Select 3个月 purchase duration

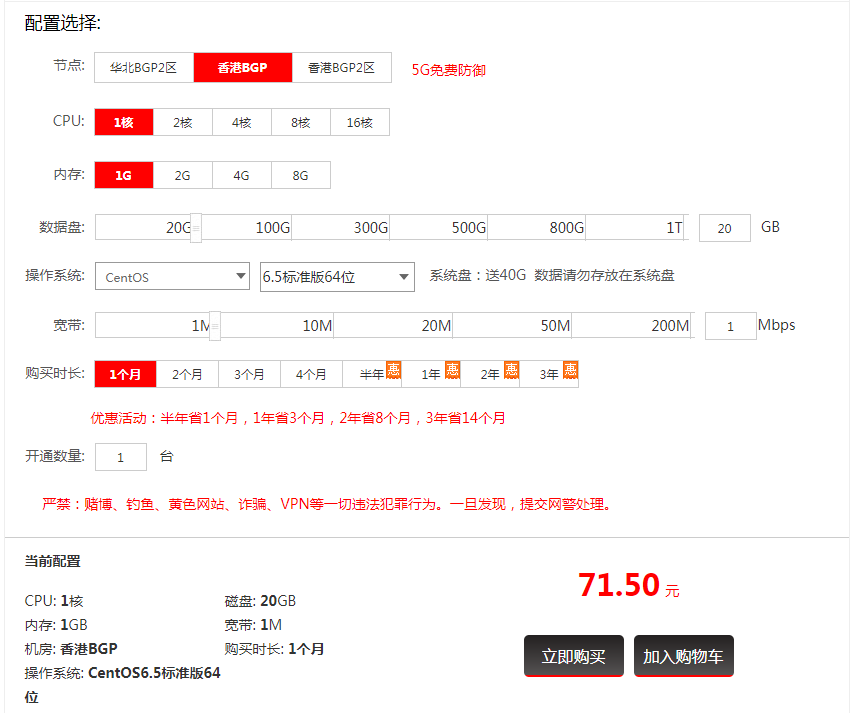pos(249,374)
